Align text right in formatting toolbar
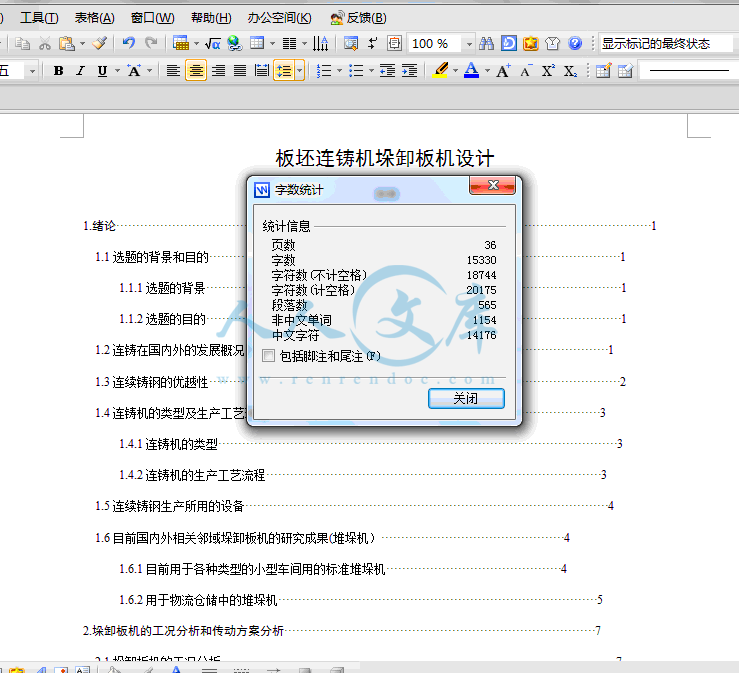Viewport: 739px width, 673px height. [218, 71]
